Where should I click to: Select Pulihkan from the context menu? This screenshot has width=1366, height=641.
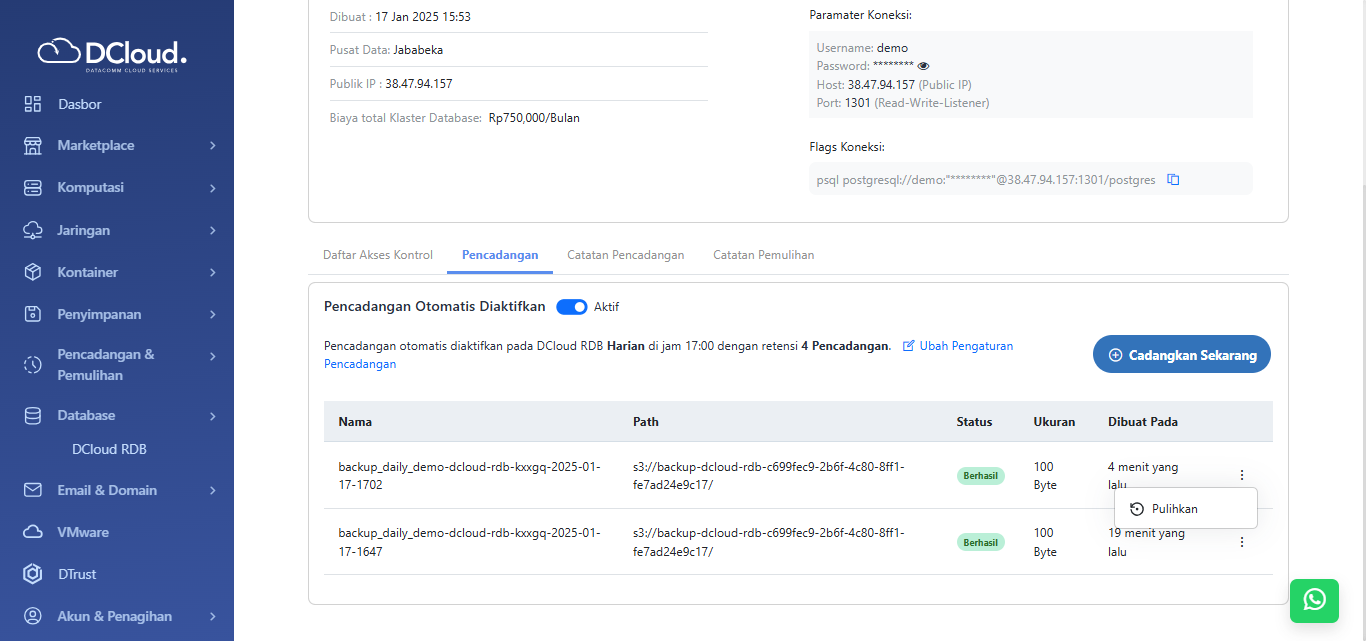click(x=1174, y=509)
